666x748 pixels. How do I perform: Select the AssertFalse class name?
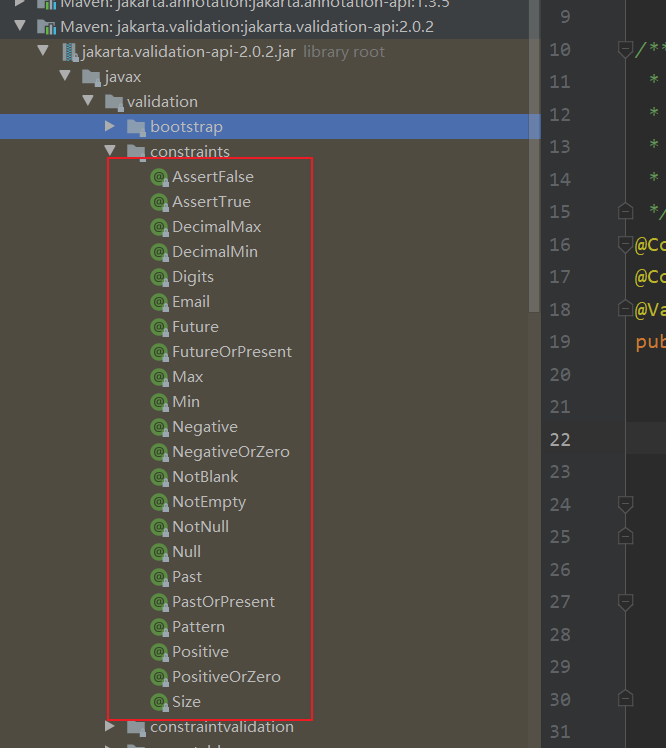coord(213,177)
